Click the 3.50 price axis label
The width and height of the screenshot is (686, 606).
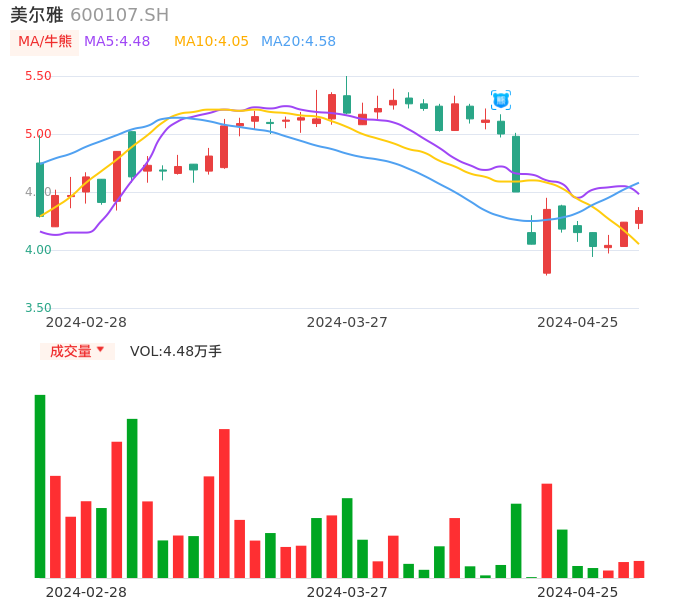coord(38,308)
